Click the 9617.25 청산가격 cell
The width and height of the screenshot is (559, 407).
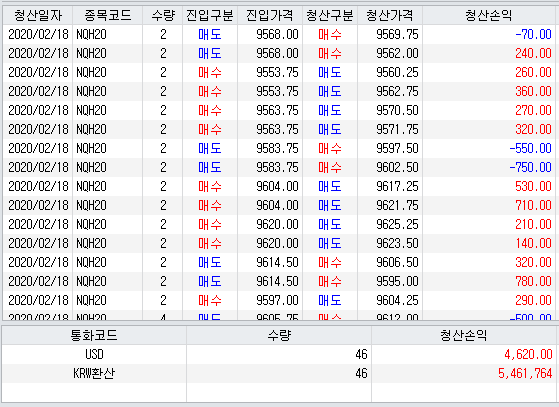coord(390,186)
